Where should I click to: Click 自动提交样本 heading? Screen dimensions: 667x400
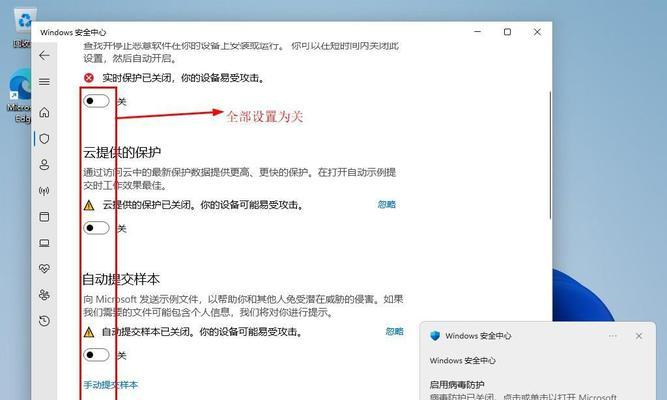(121, 280)
